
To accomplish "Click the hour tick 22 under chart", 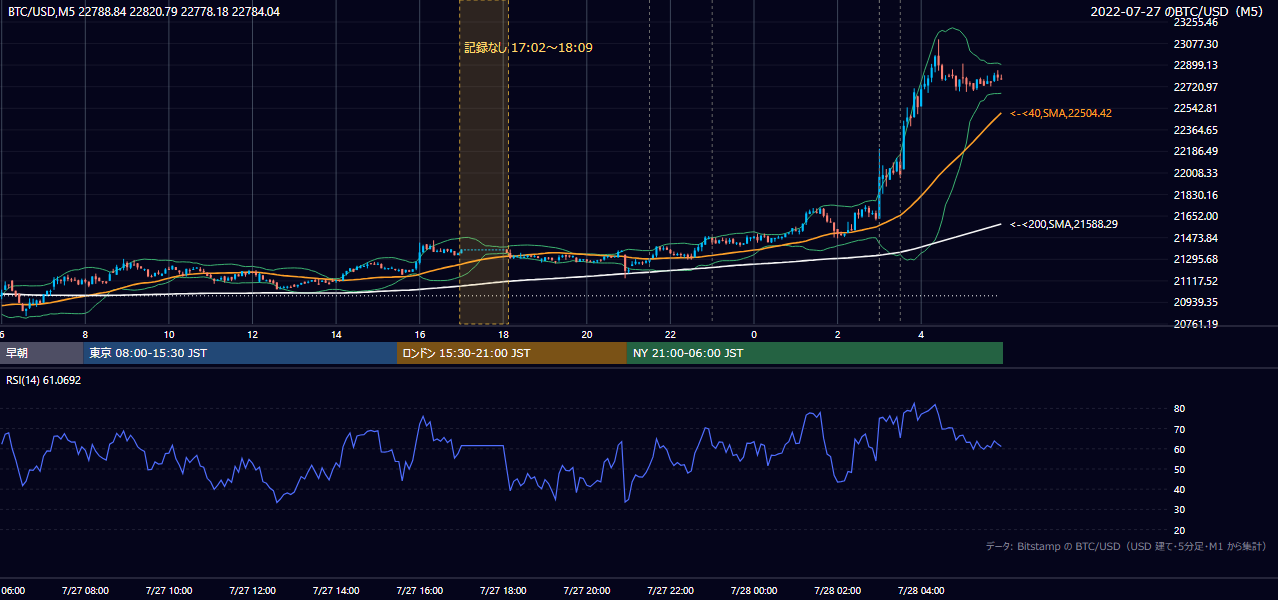I will click(x=671, y=334).
